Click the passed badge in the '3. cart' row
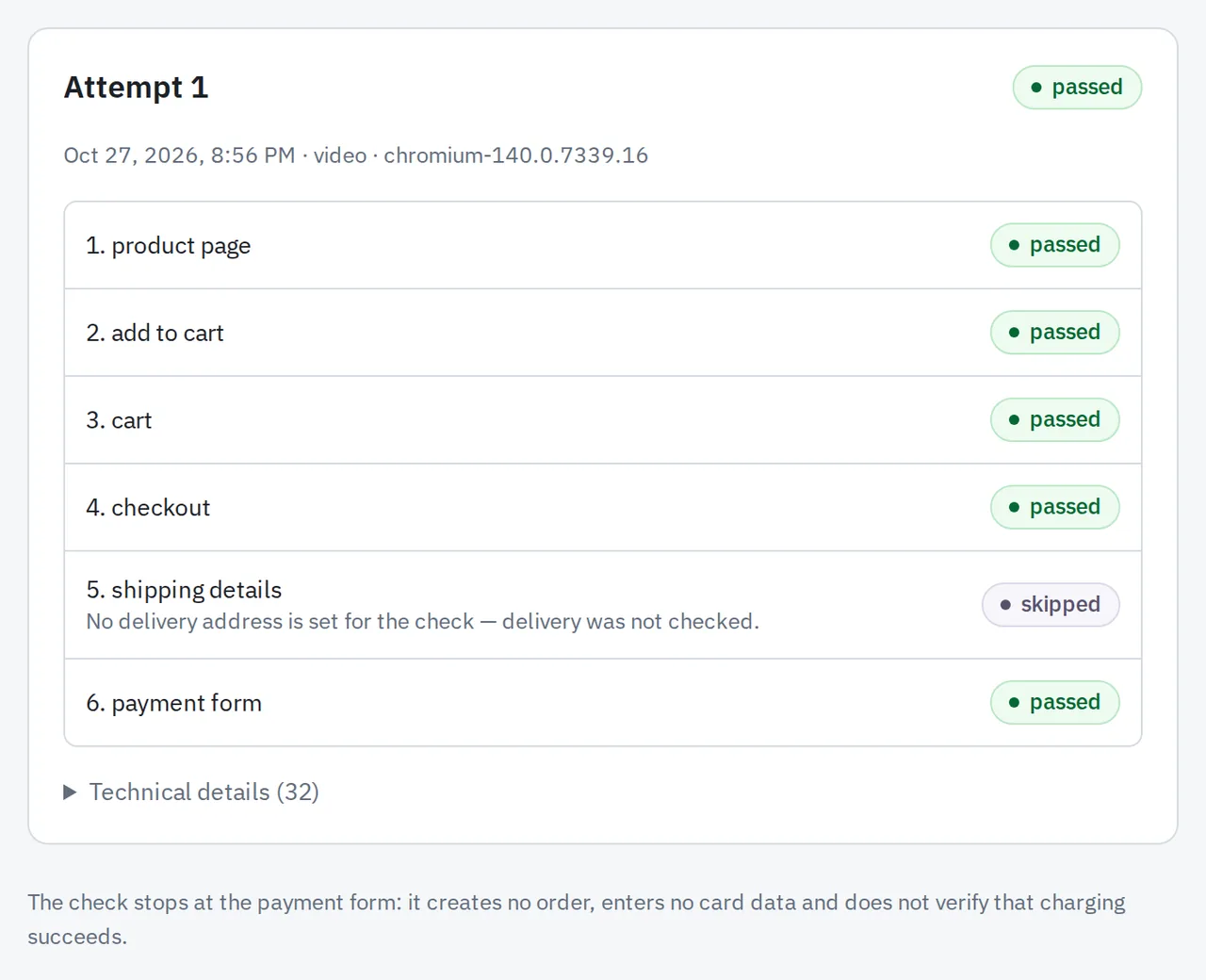 pyautogui.click(x=1054, y=420)
